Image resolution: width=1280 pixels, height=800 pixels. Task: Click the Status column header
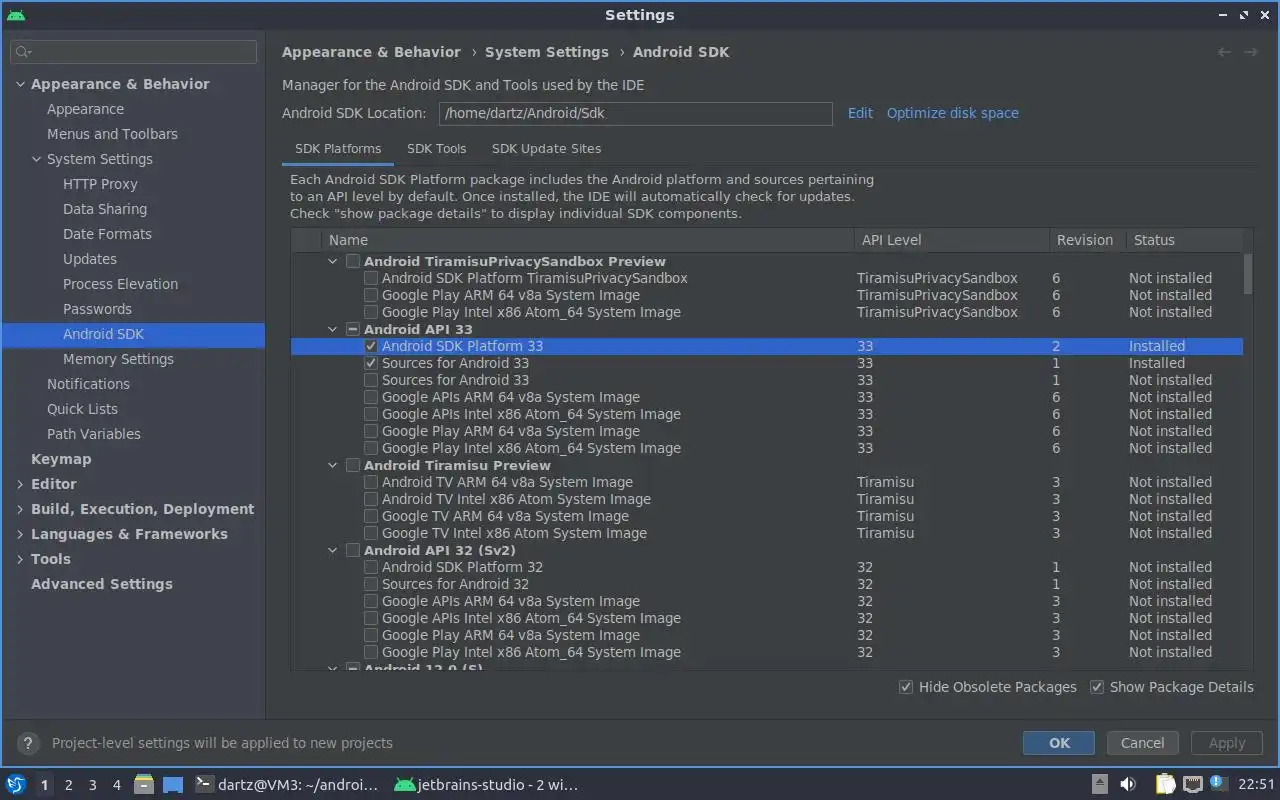coord(1183,240)
